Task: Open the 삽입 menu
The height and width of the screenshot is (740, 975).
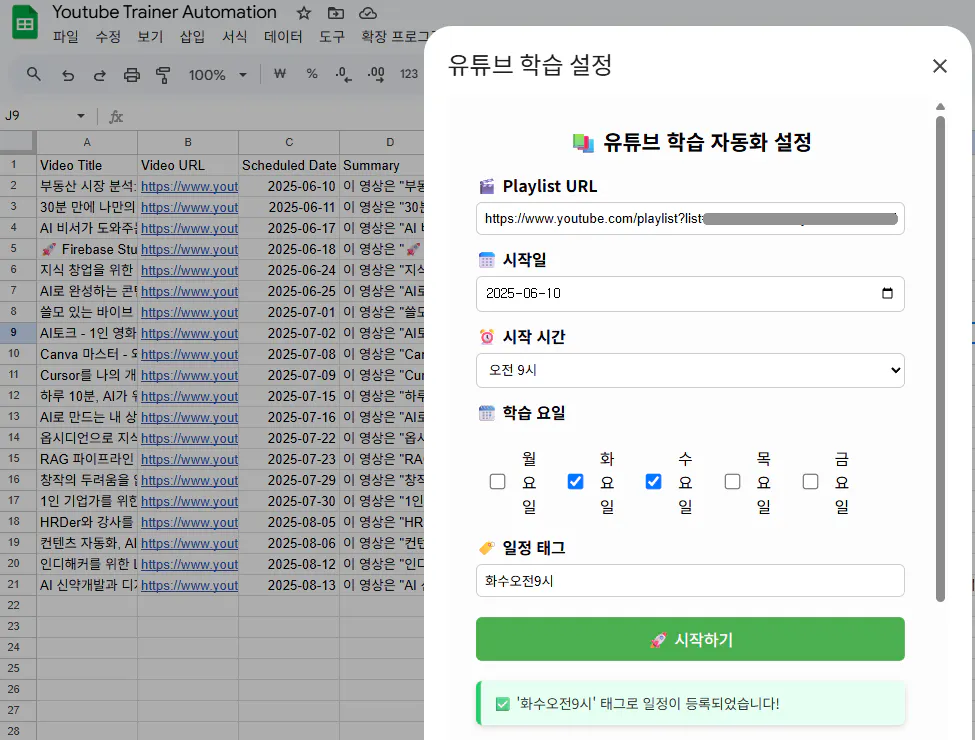Action: click(192, 37)
